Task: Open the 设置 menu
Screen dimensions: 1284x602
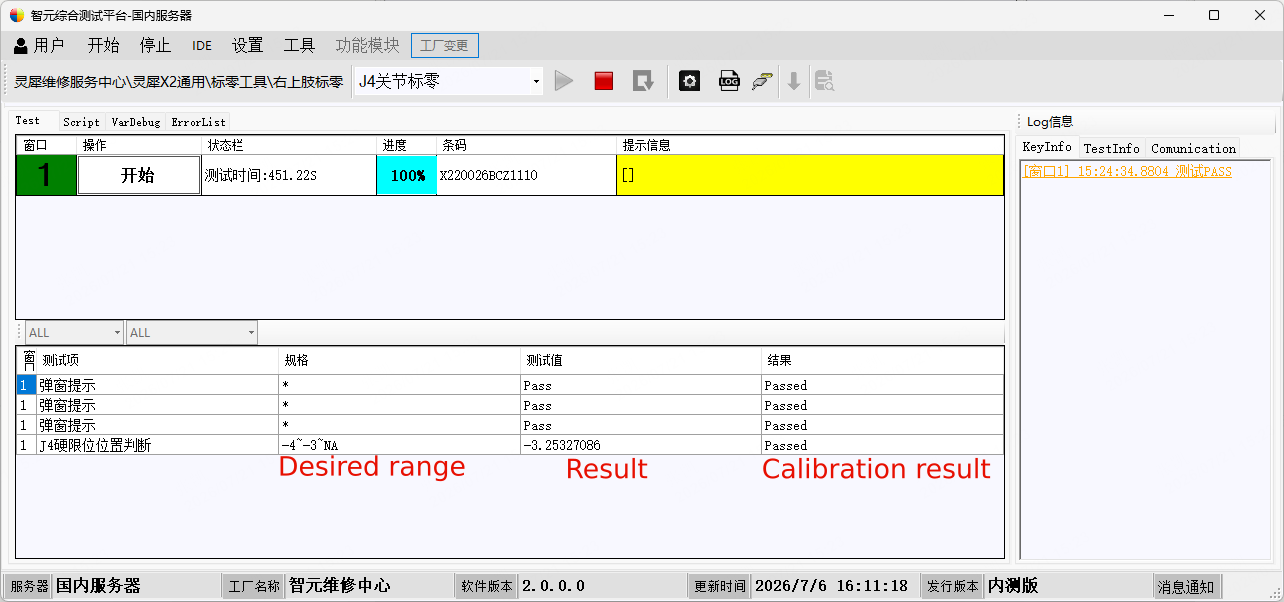Action: coord(247,45)
